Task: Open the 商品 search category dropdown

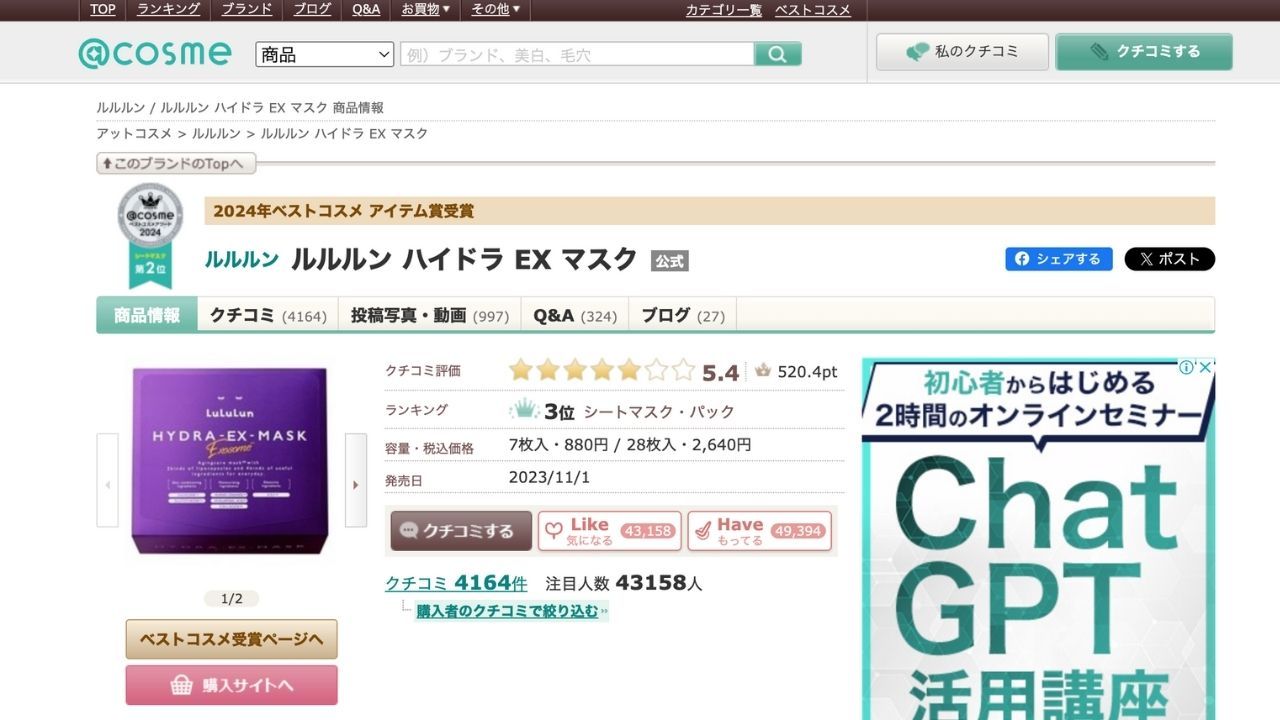Action: 325,54
